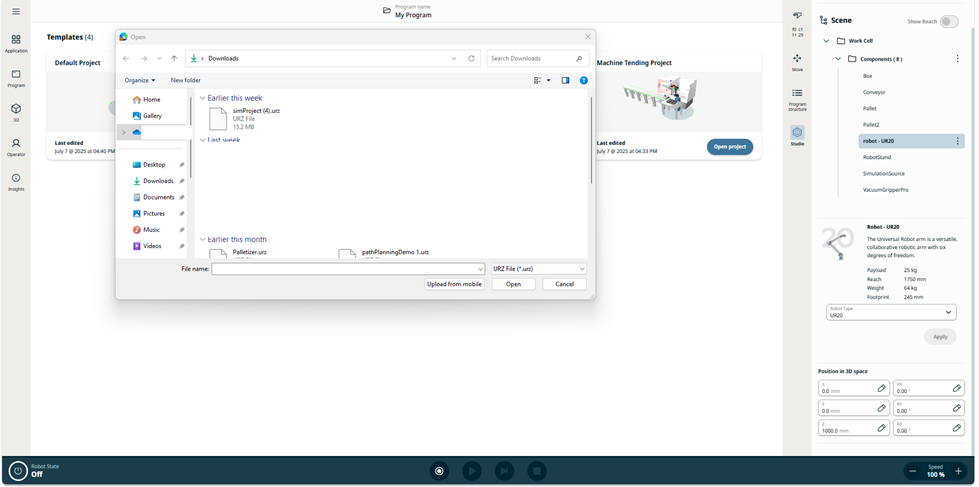The width and height of the screenshot is (979, 487).
Task: Open the 3D view from sidebar
Action: pos(16,112)
